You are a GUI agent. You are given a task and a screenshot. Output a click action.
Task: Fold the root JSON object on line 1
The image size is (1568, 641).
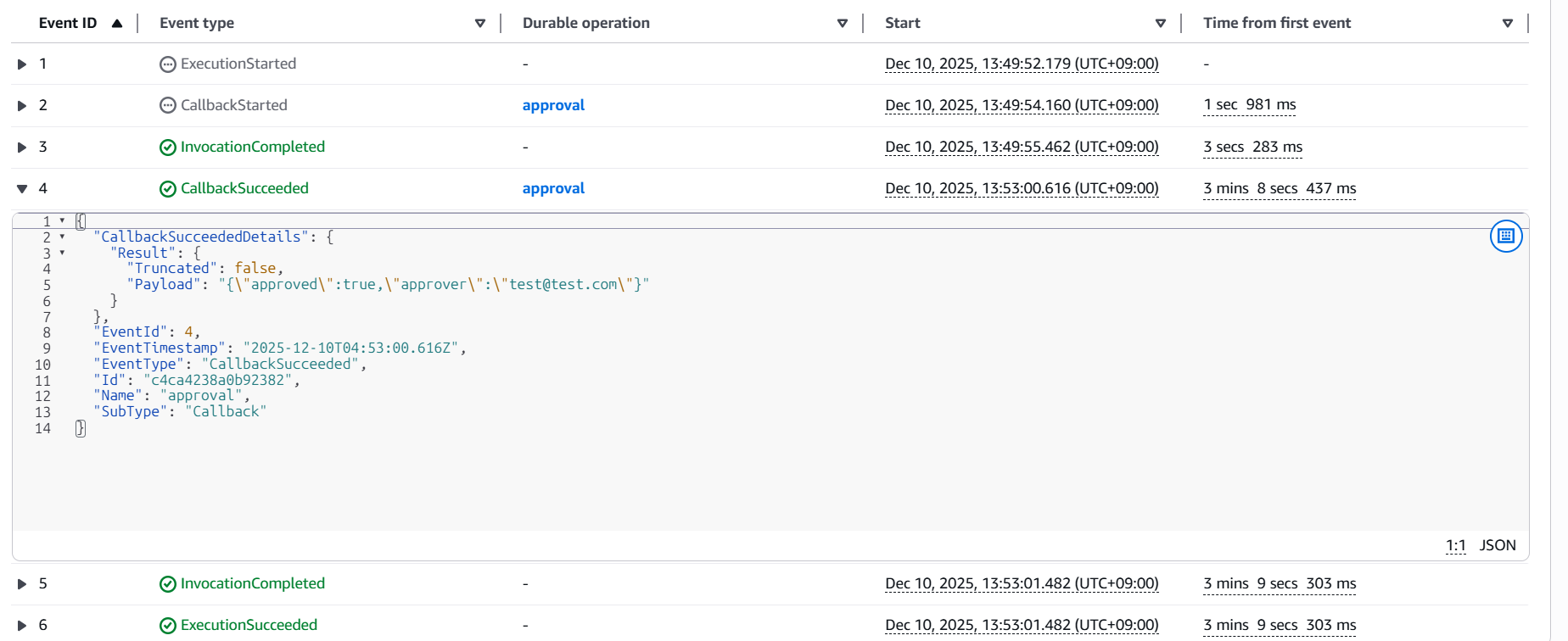62,220
